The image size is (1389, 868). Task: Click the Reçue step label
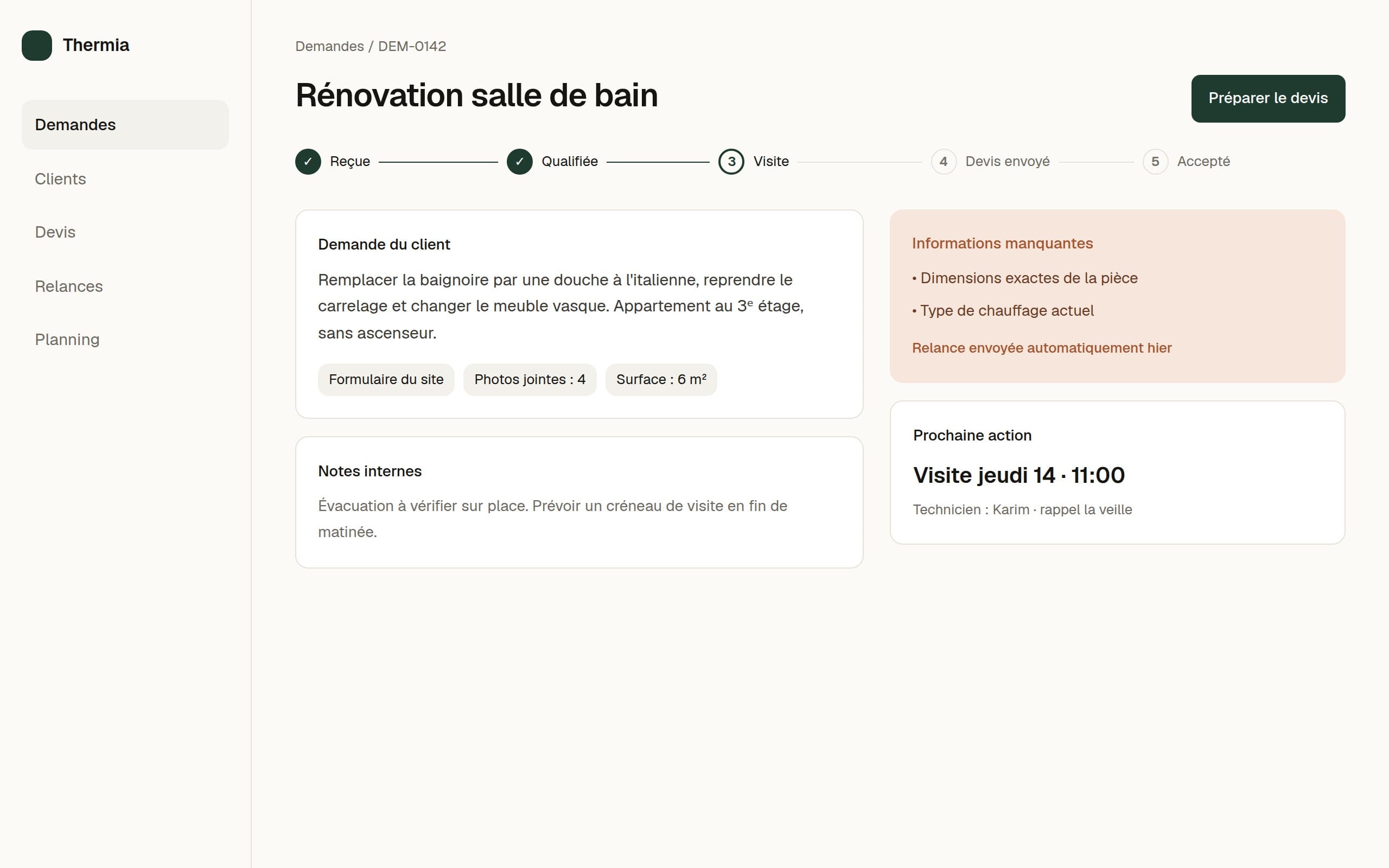(350, 162)
